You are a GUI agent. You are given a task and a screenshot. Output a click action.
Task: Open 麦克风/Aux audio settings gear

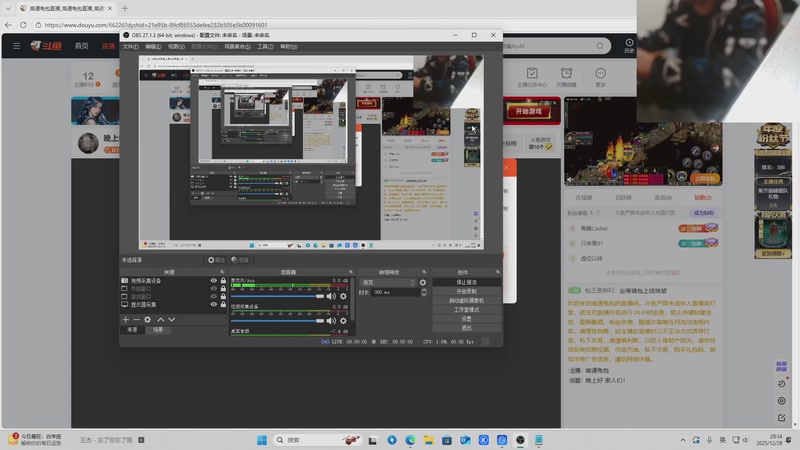click(x=343, y=296)
